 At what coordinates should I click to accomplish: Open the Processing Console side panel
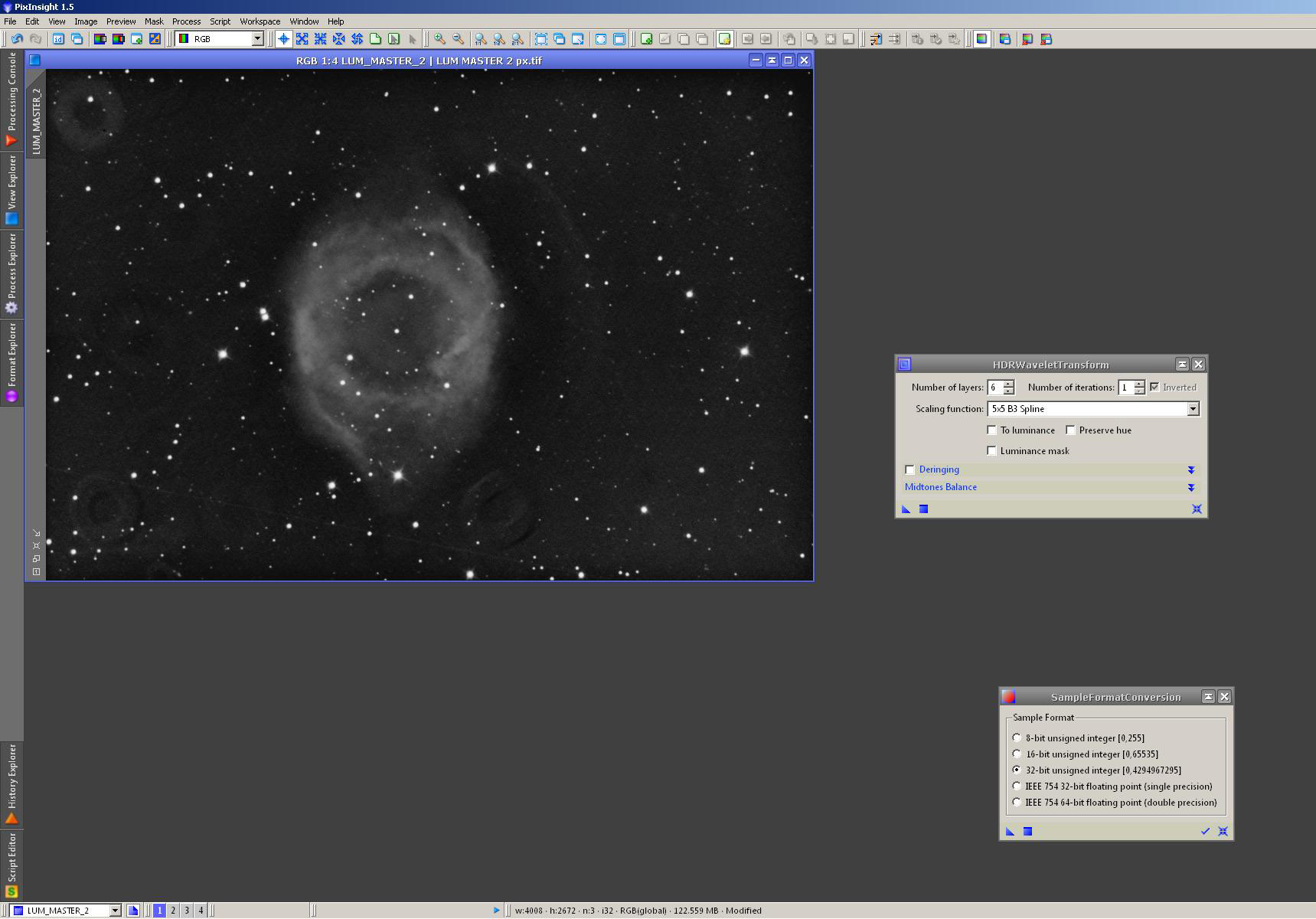point(11,100)
